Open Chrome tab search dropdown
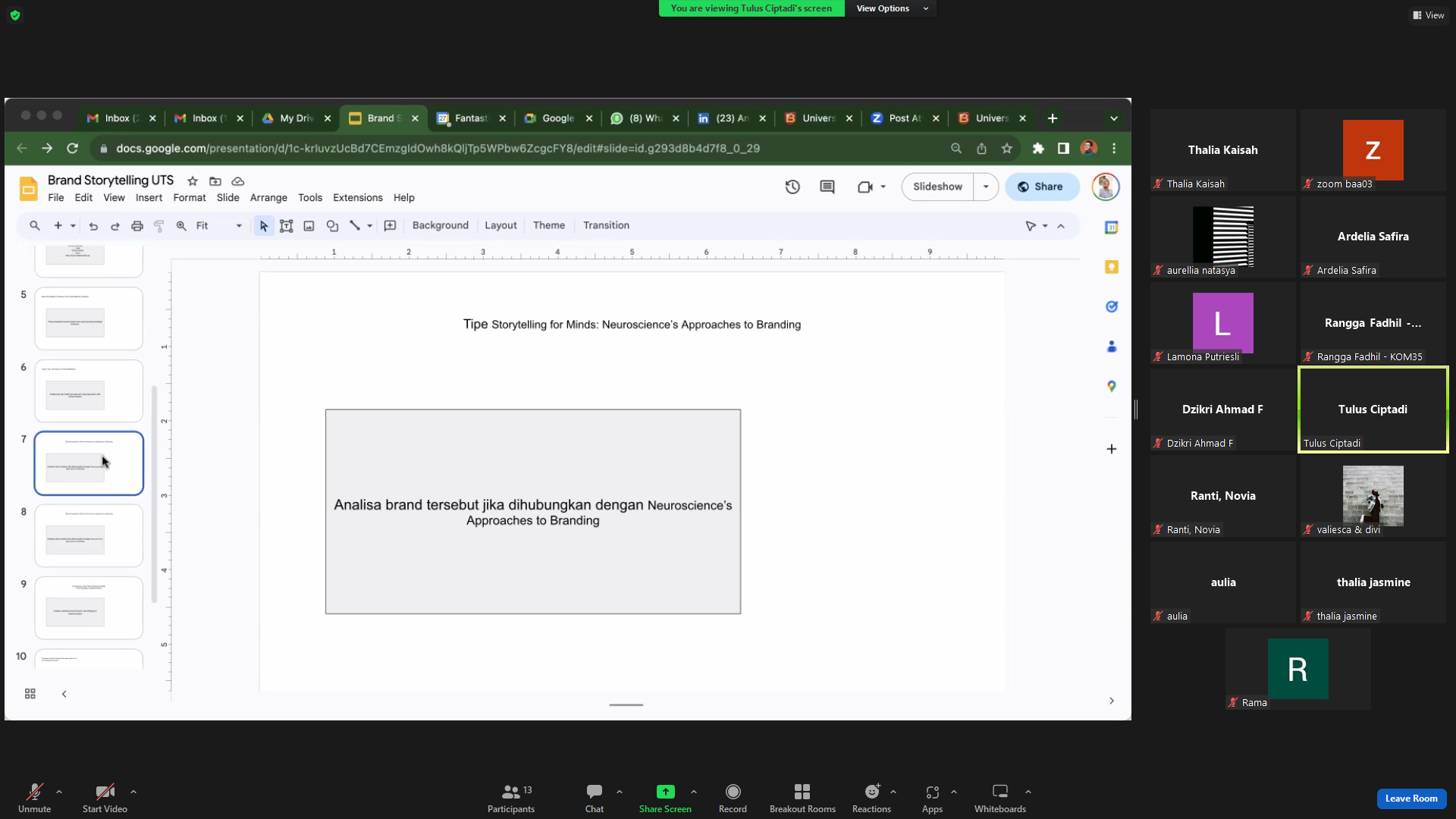Viewport: 1456px width, 819px height. pyautogui.click(x=1114, y=118)
